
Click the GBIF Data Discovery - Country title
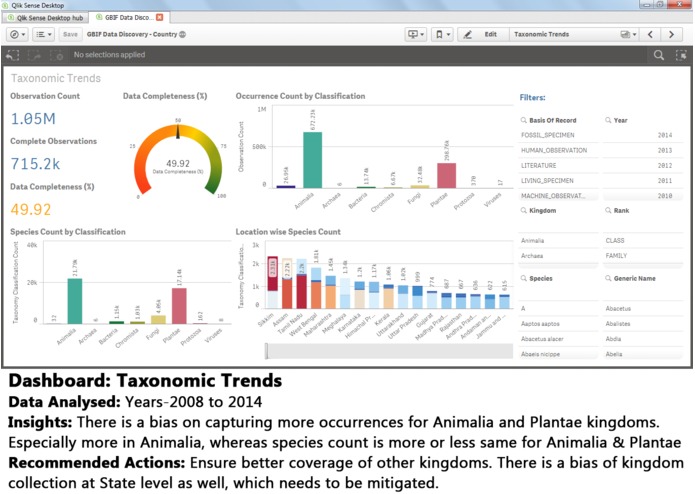(x=132, y=34)
